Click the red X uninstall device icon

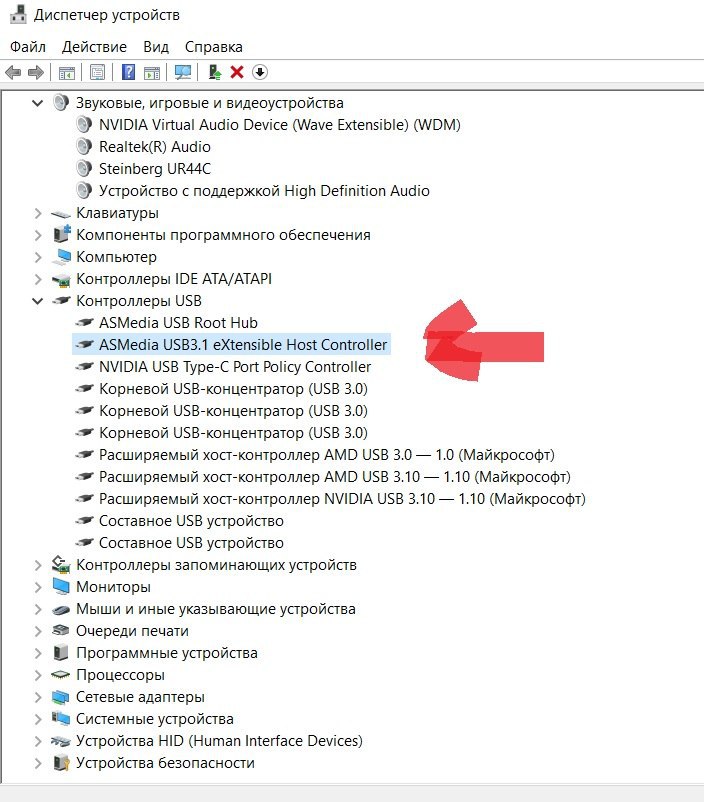pyautogui.click(x=237, y=72)
